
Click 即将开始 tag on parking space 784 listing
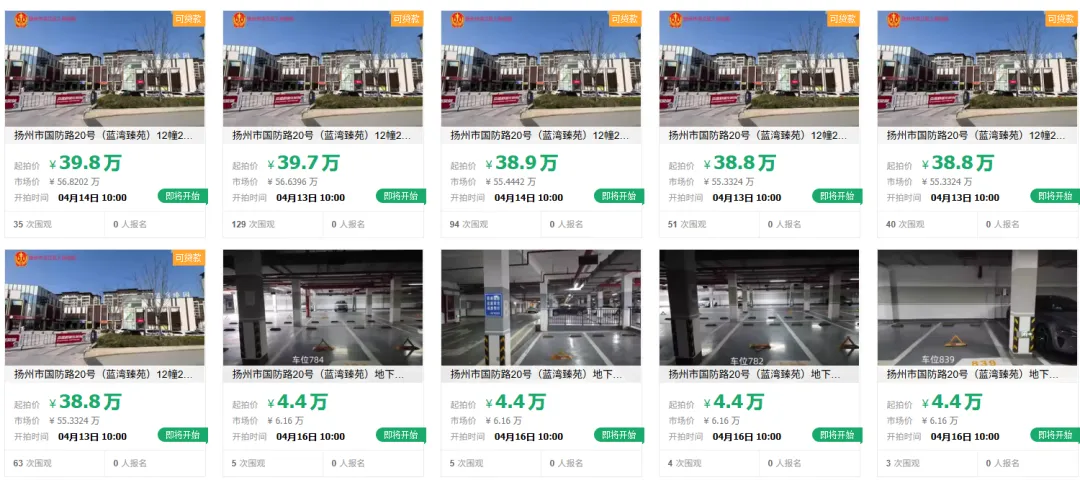point(401,435)
